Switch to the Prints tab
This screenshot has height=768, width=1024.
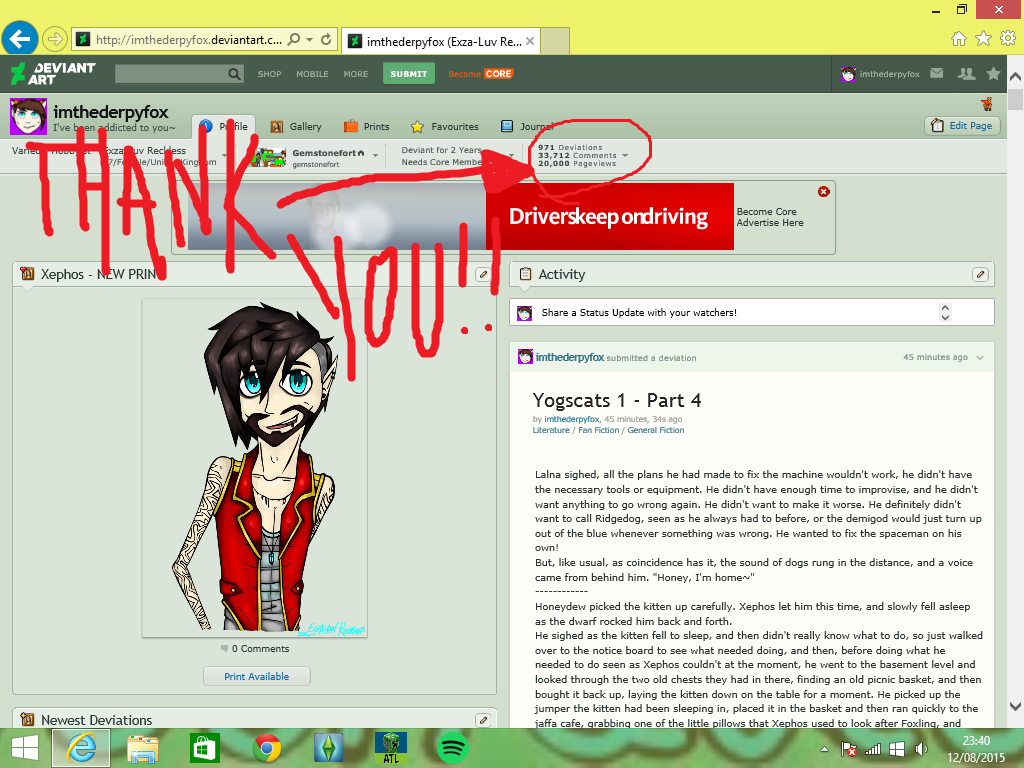coord(366,127)
